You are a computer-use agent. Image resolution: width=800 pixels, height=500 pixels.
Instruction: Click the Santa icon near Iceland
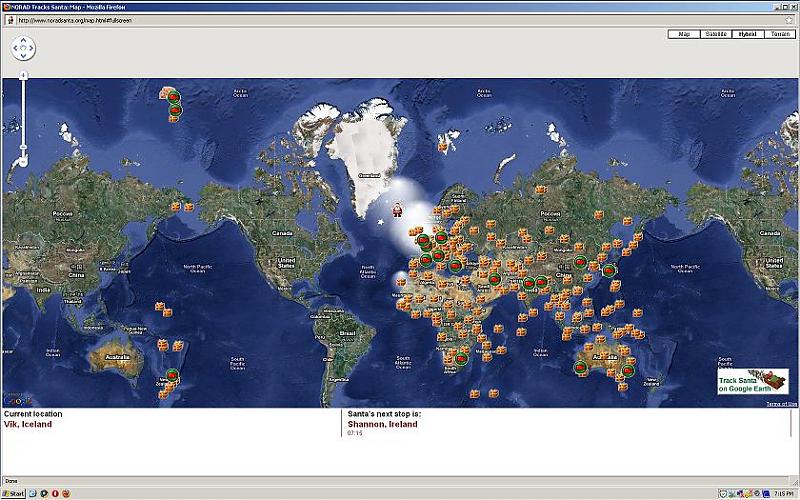pos(397,209)
